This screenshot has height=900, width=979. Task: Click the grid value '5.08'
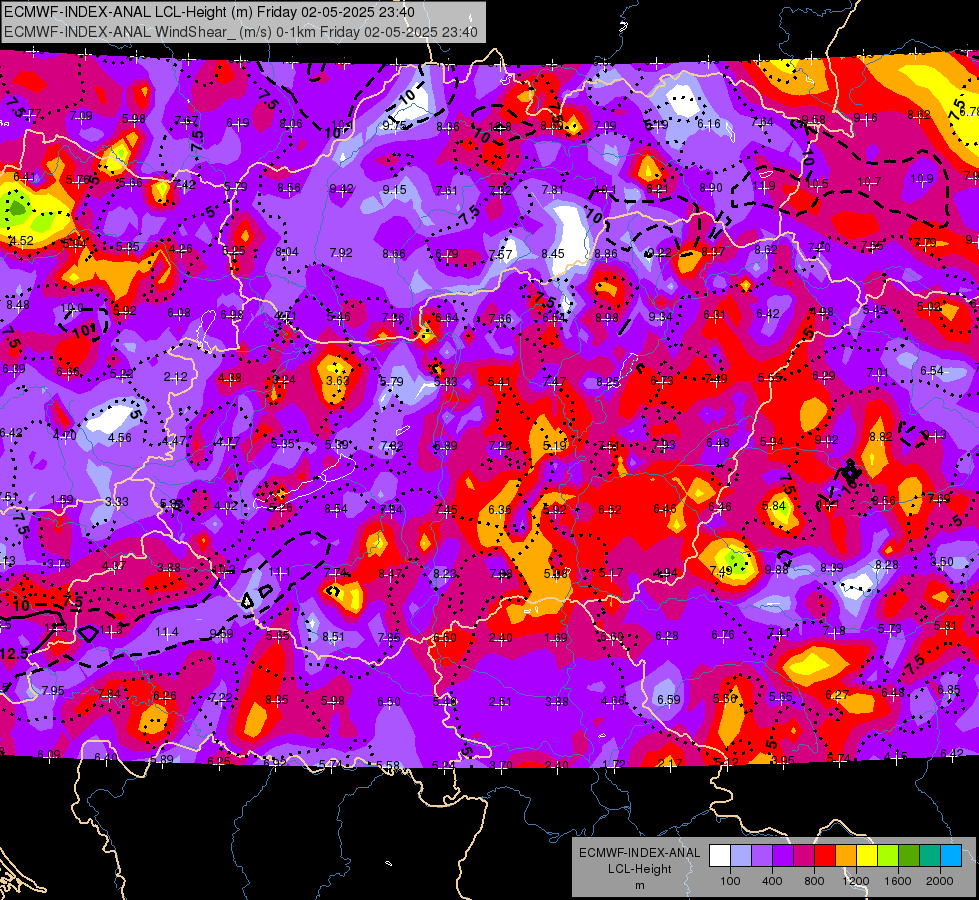pyautogui.click(x=556, y=573)
